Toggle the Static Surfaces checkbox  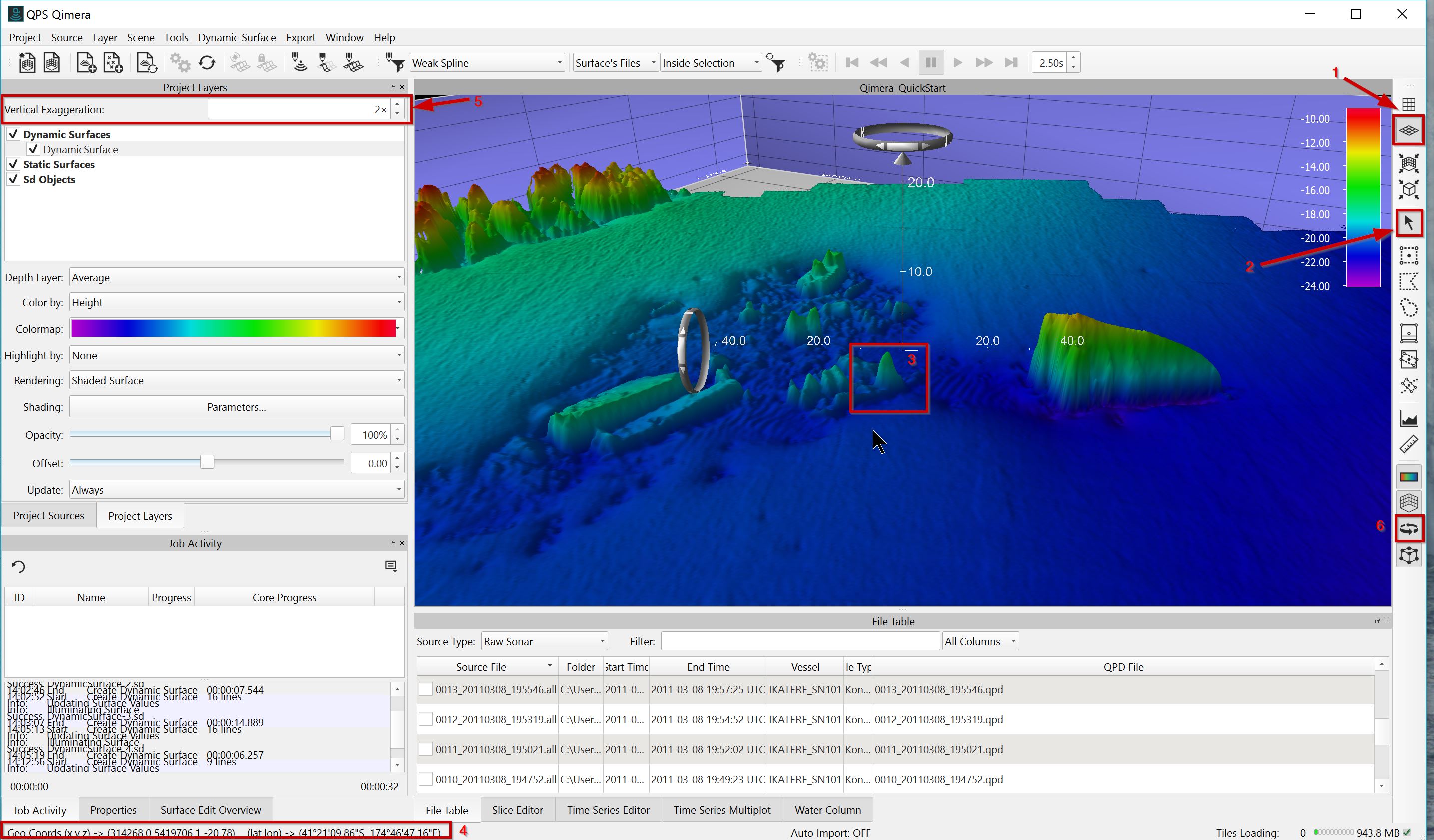pos(13,164)
